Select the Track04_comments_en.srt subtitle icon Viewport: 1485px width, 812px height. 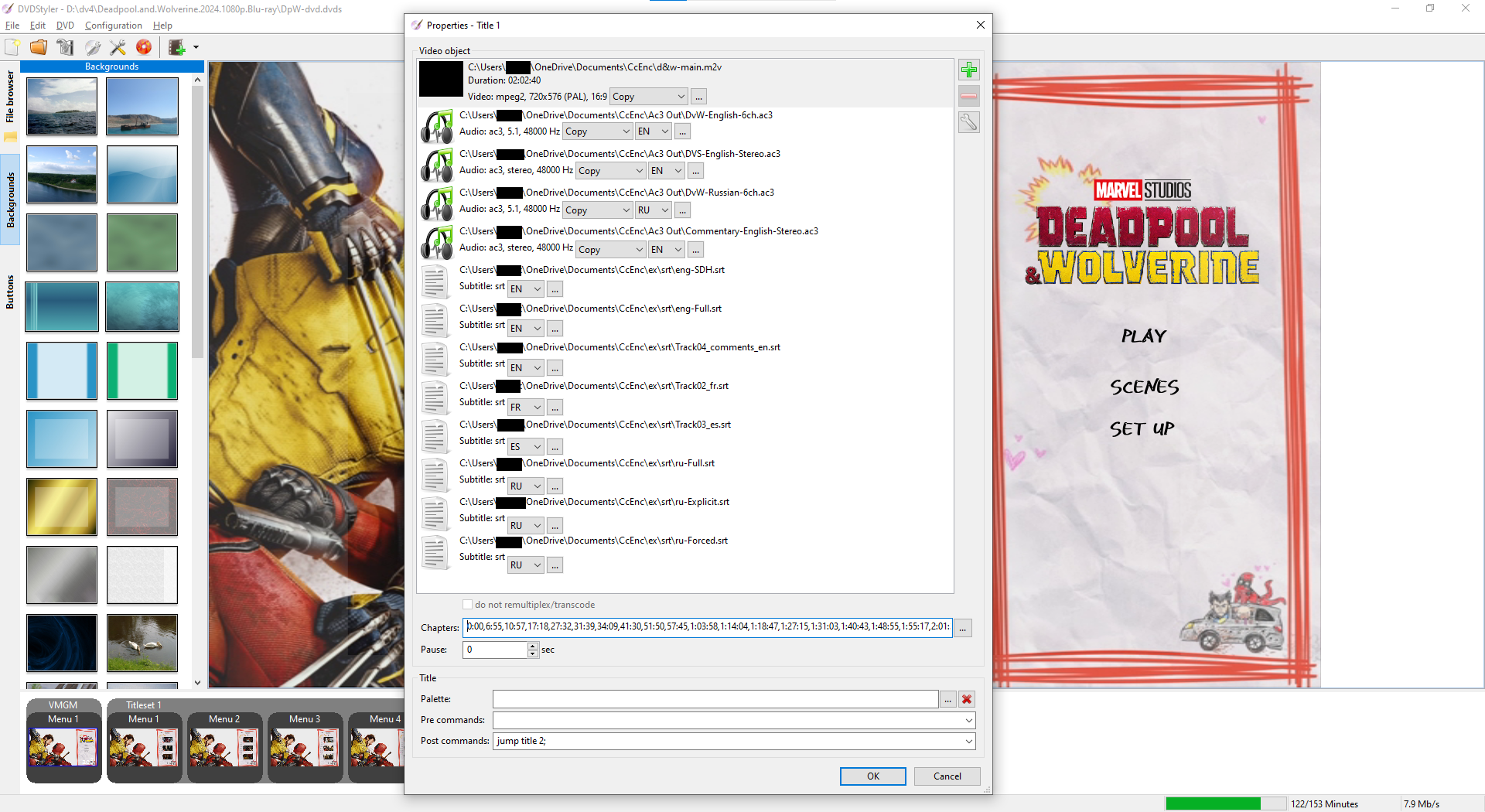point(435,359)
